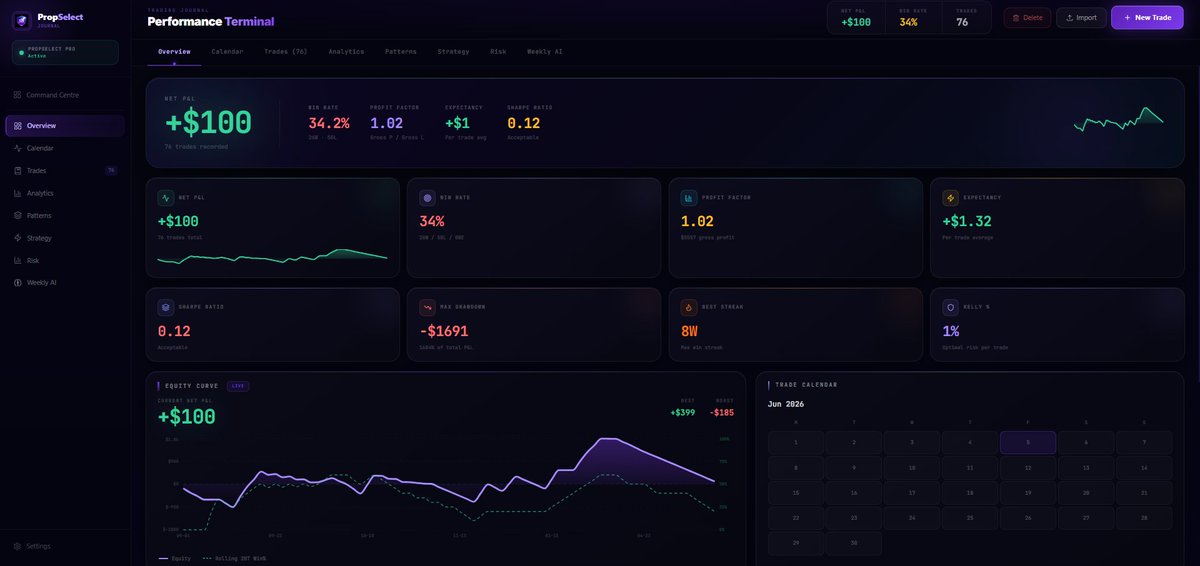Click the Settings gear icon in sidebar
This screenshot has width=1200, height=566.
[x=18, y=546]
